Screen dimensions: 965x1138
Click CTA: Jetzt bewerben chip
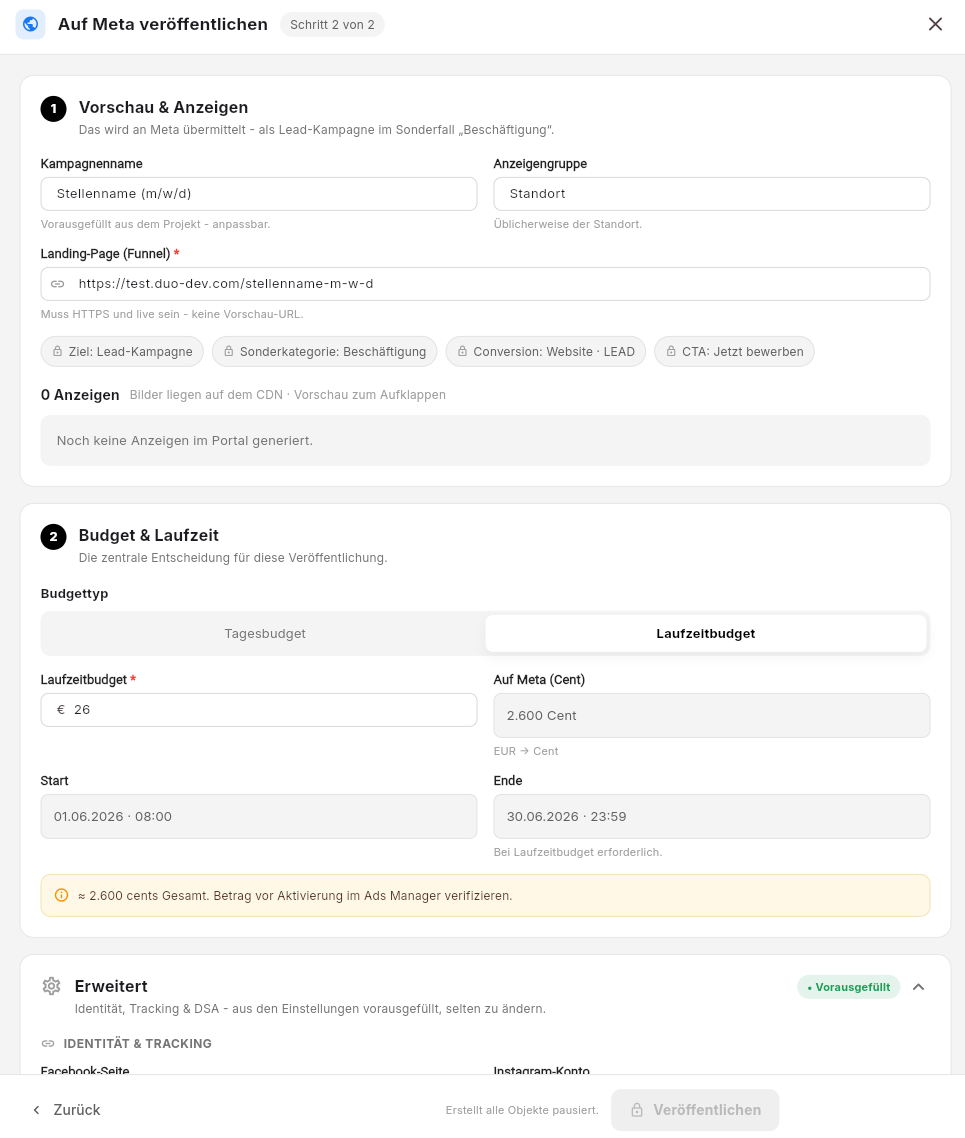pyautogui.click(x=734, y=351)
